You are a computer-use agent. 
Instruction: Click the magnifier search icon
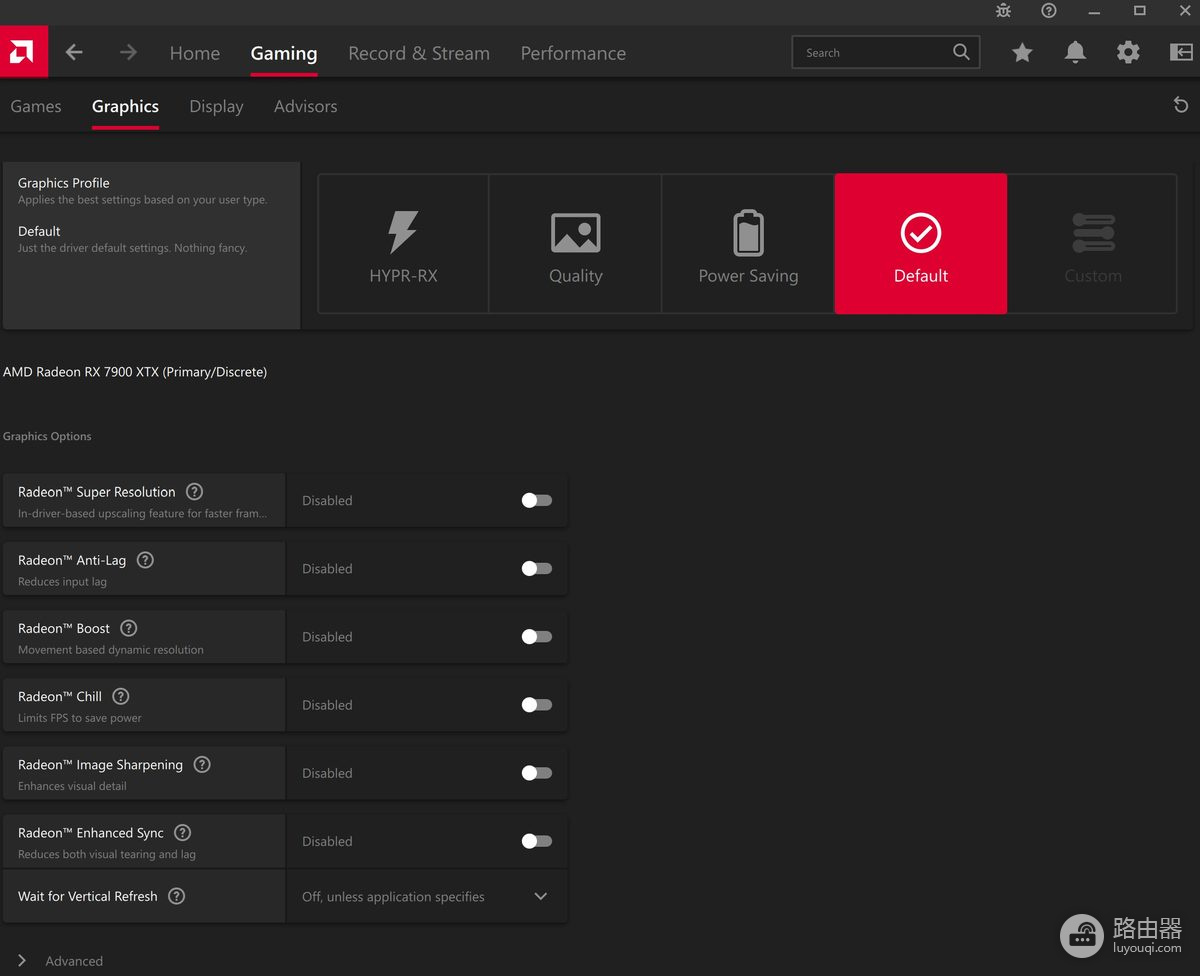[x=961, y=52]
